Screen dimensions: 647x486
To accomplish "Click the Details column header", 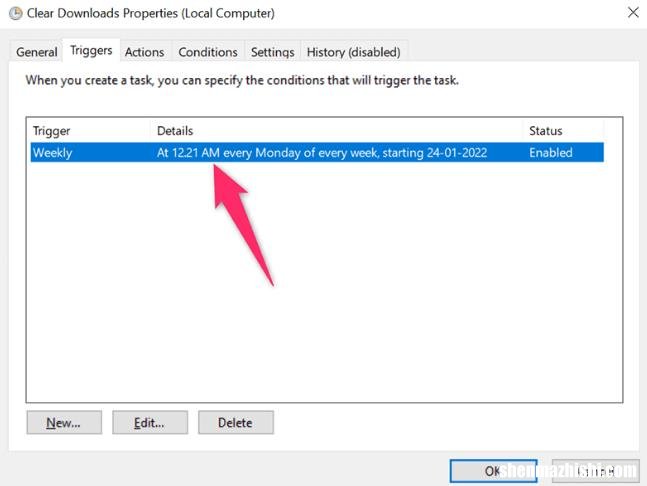I will 336,131.
